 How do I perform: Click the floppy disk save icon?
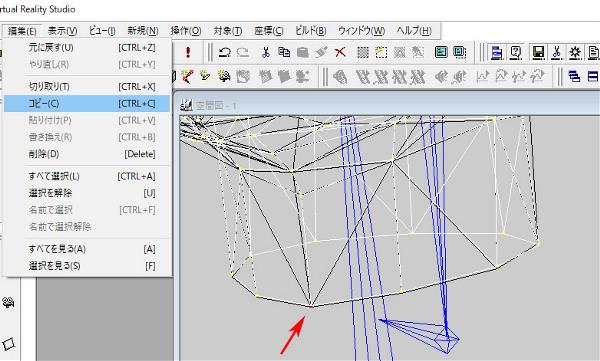(x=538, y=52)
